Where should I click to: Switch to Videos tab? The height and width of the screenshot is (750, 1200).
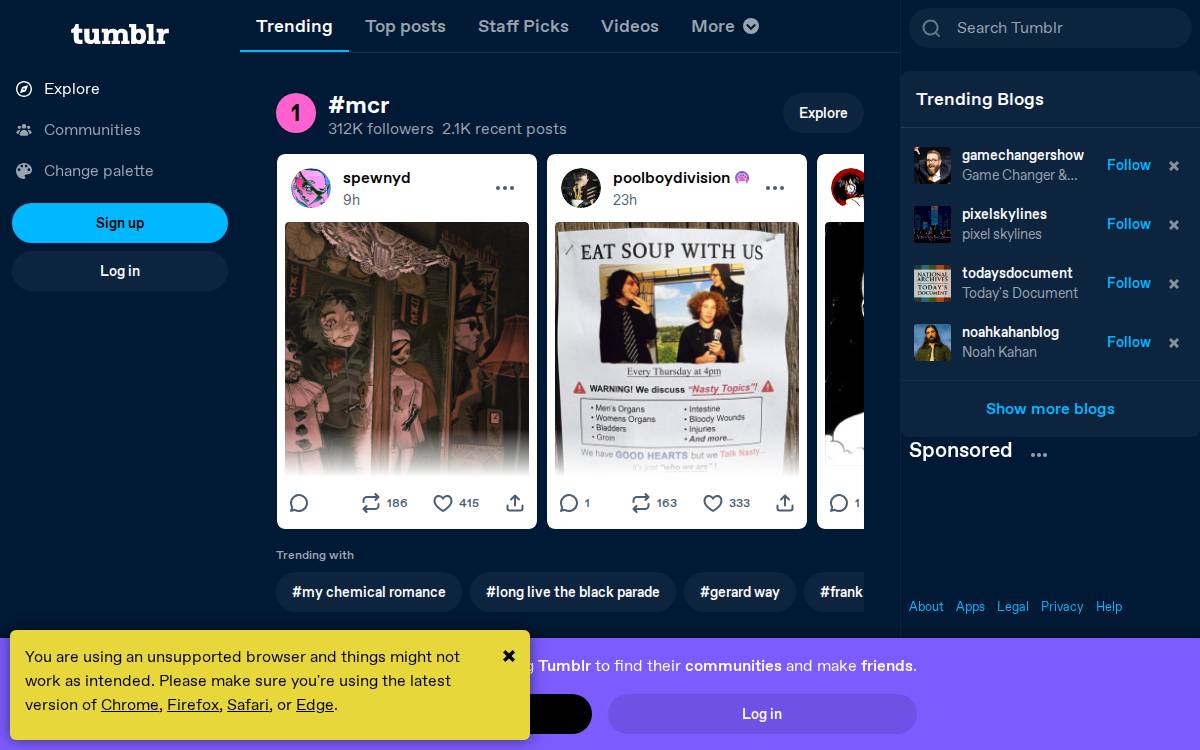point(630,26)
